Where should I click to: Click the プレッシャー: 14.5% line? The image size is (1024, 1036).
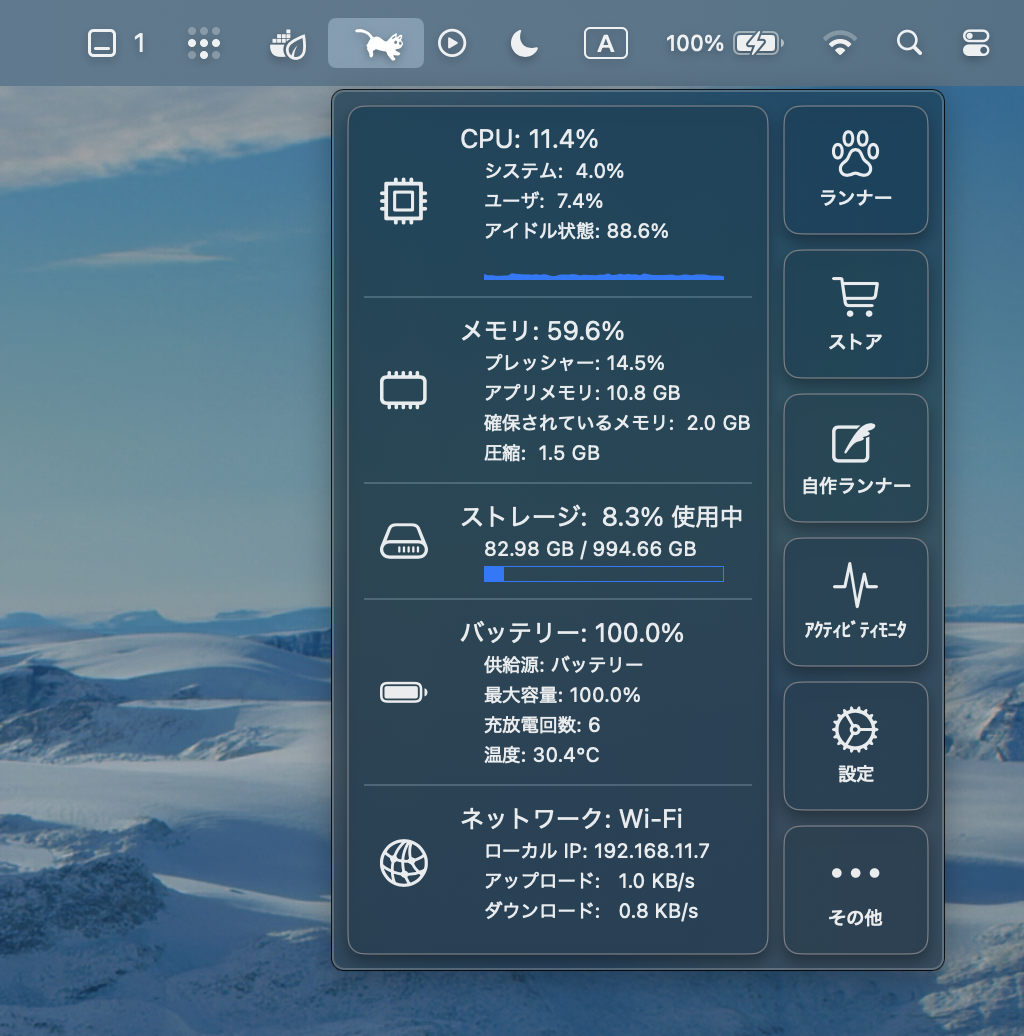click(x=574, y=363)
